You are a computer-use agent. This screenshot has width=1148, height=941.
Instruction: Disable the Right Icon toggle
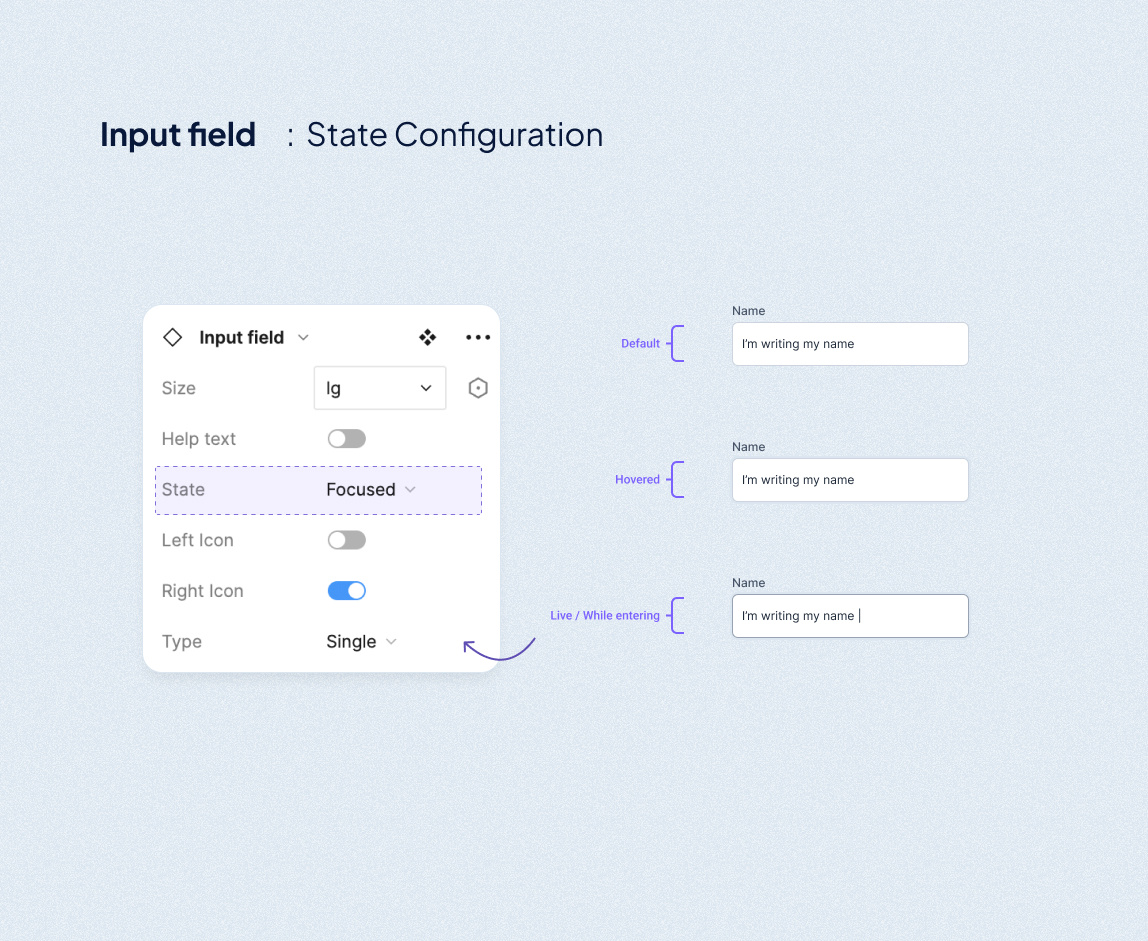pos(346,590)
